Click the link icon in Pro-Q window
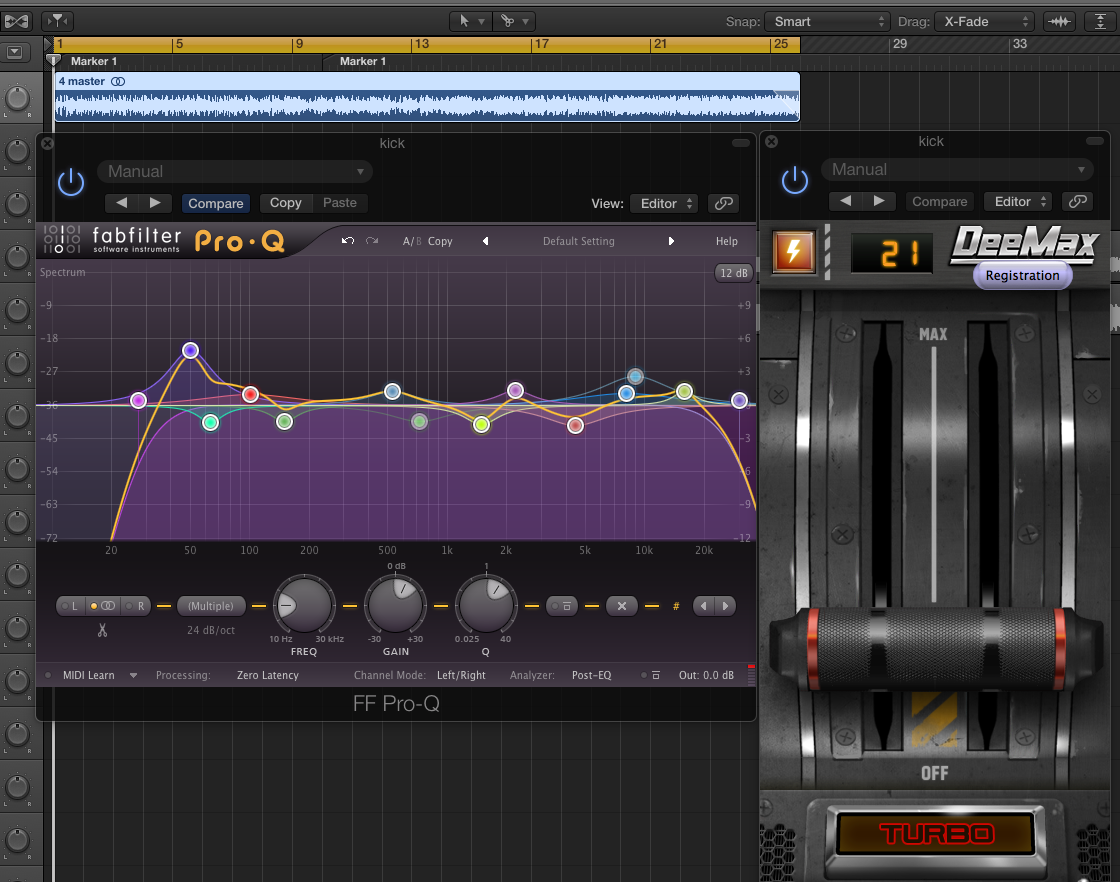 point(724,204)
